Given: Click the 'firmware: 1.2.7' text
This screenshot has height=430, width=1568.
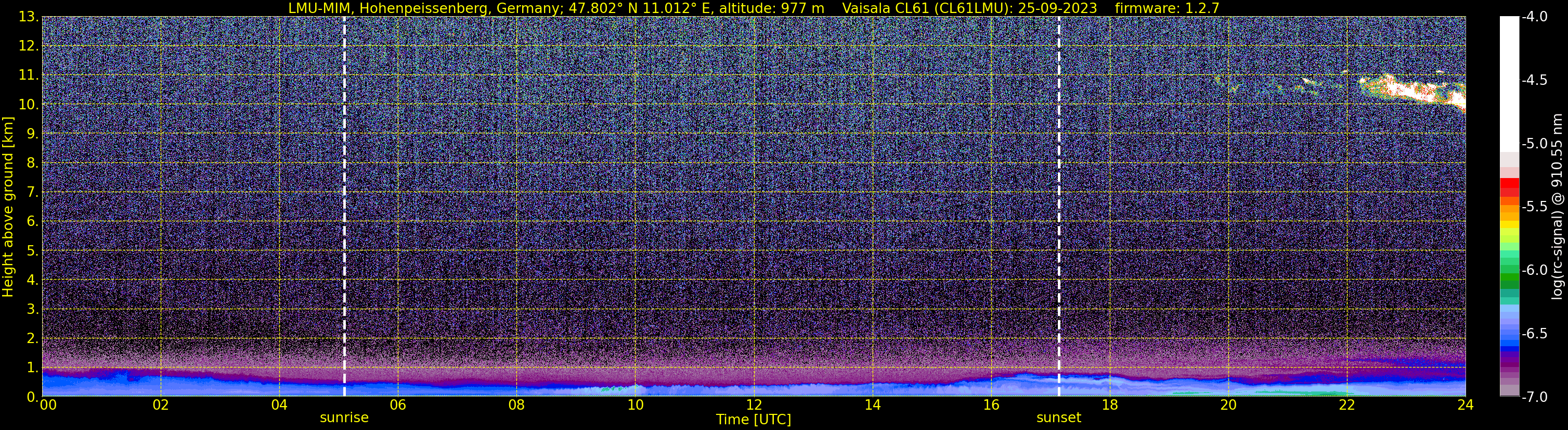Looking at the screenshot, I should point(1167,8).
